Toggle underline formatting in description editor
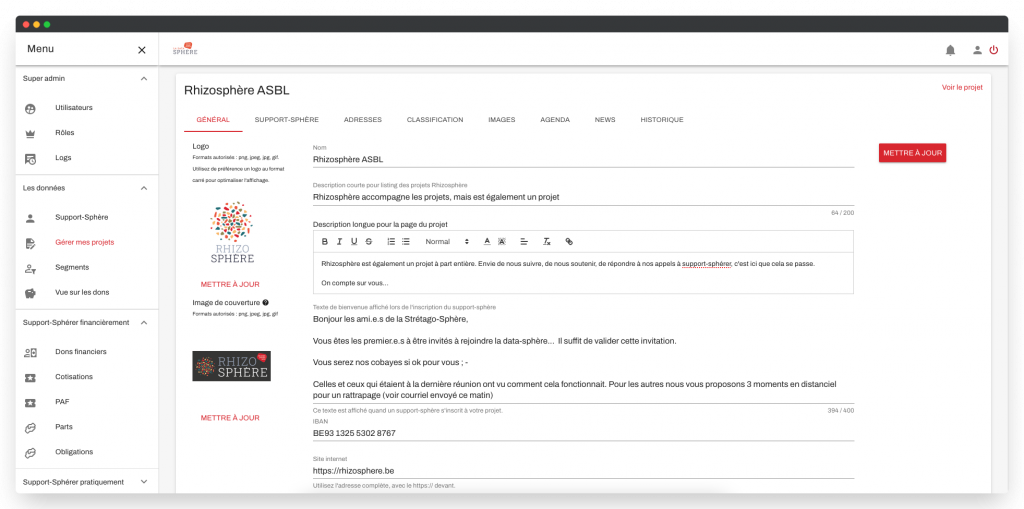1024x509 pixels. click(x=354, y=241)
